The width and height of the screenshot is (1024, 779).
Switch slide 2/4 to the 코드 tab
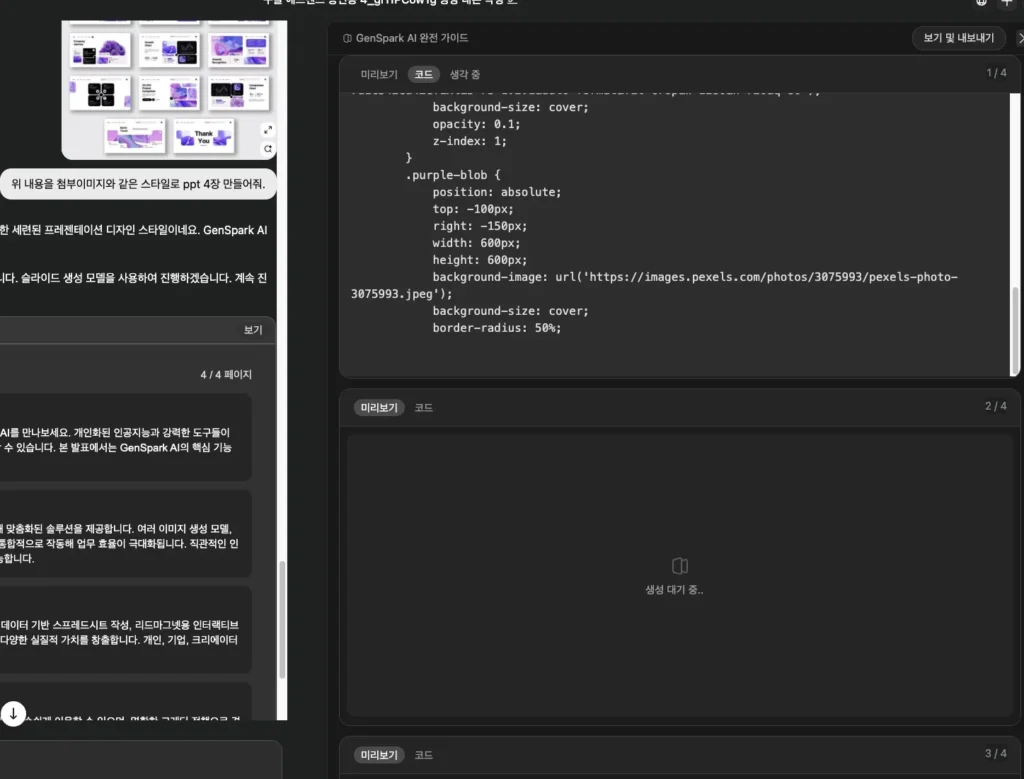[x=424, y=407]
